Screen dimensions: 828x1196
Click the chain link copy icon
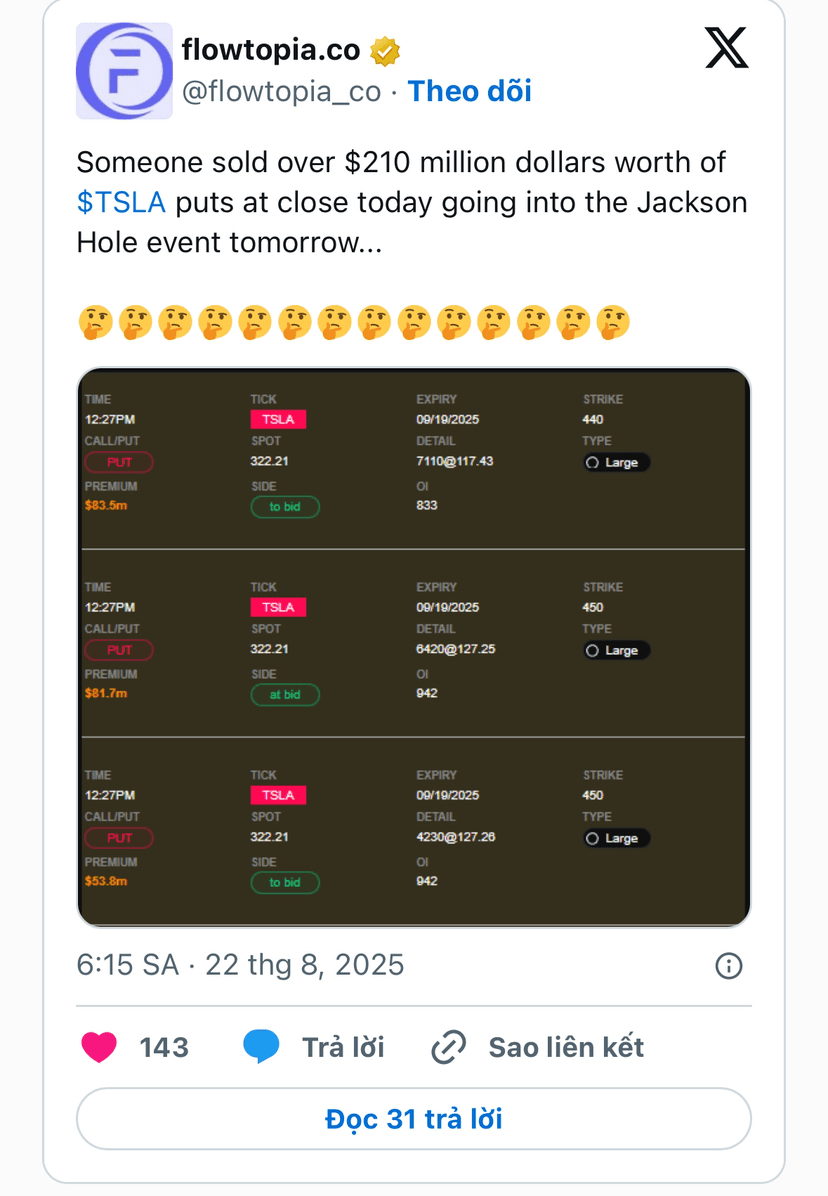tap(449, 1047)
